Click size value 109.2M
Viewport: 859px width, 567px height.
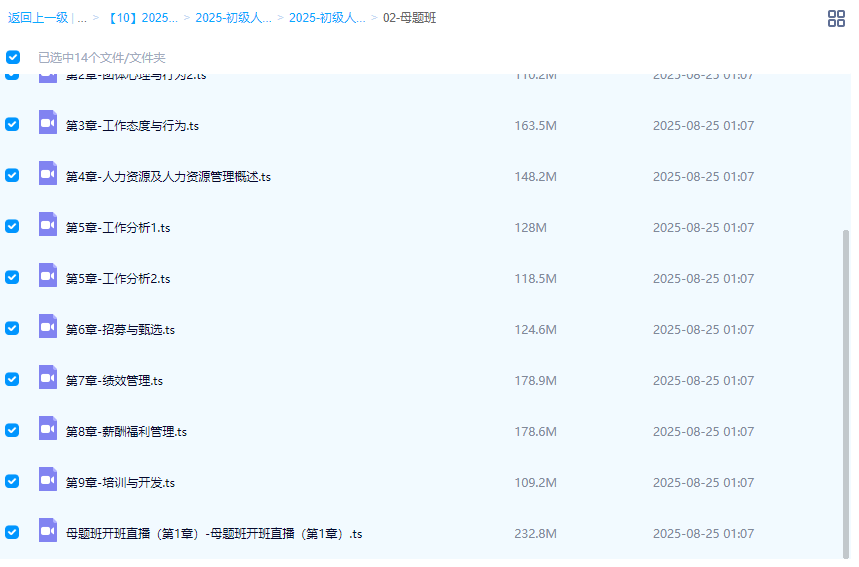tap(535, 482)
